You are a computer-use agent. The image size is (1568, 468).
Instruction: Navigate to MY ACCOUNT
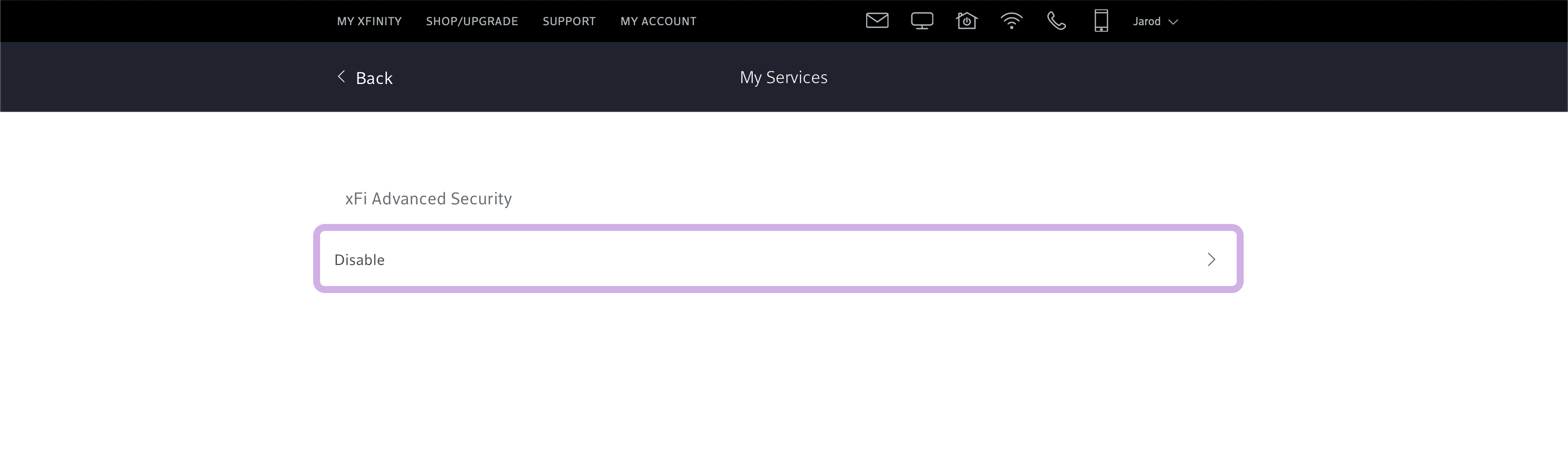[x=658, y=21]
